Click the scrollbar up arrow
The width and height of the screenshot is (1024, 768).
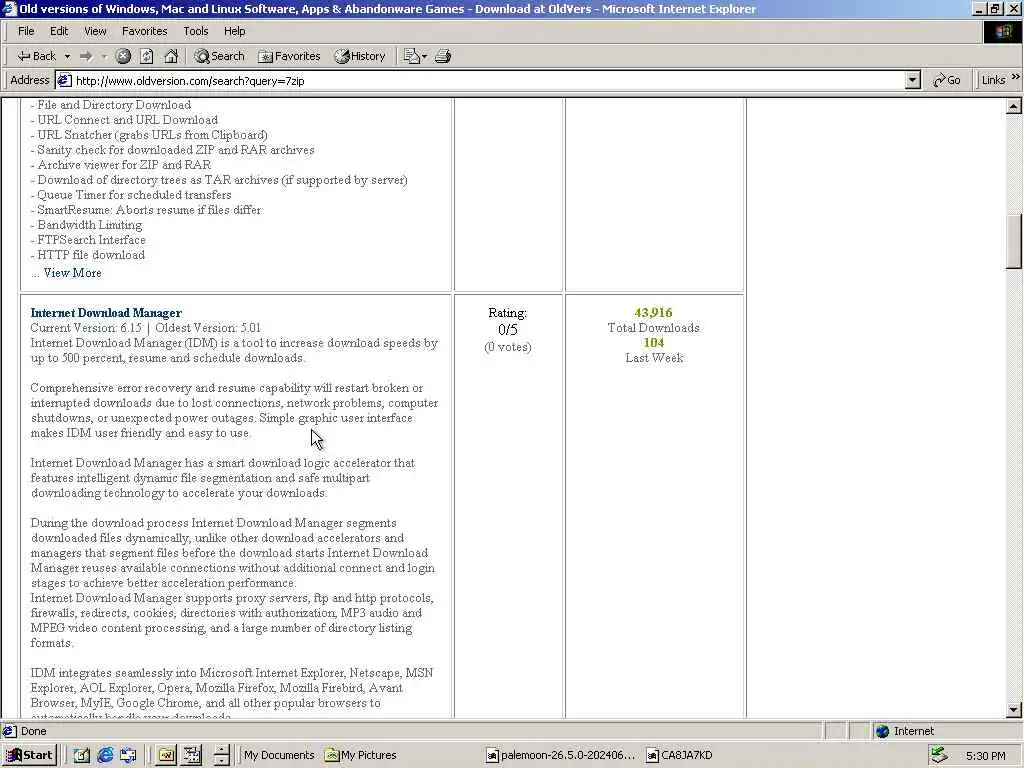click(x=1014, y=106)
